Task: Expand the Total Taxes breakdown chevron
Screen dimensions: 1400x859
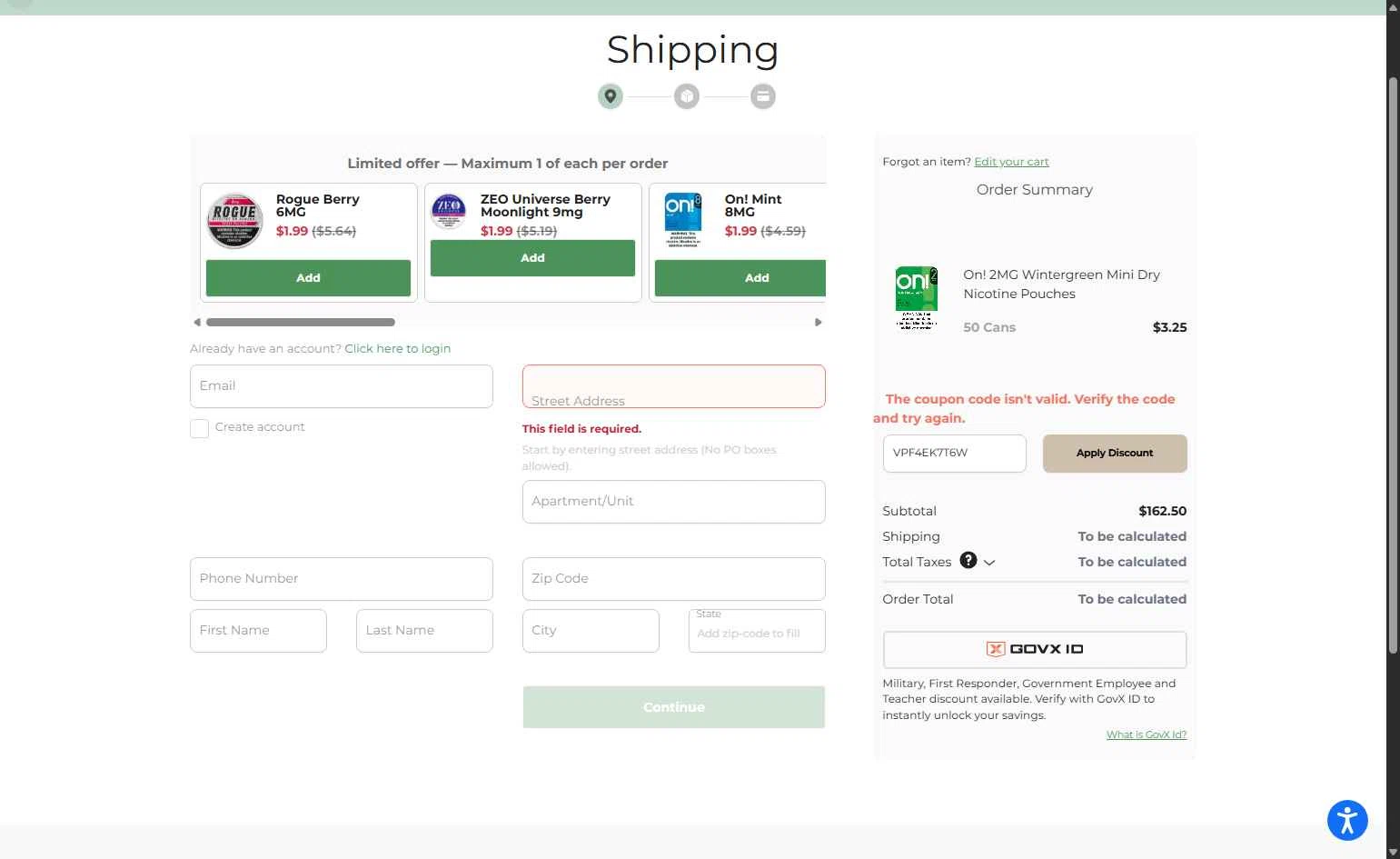Action: [989, 563]
